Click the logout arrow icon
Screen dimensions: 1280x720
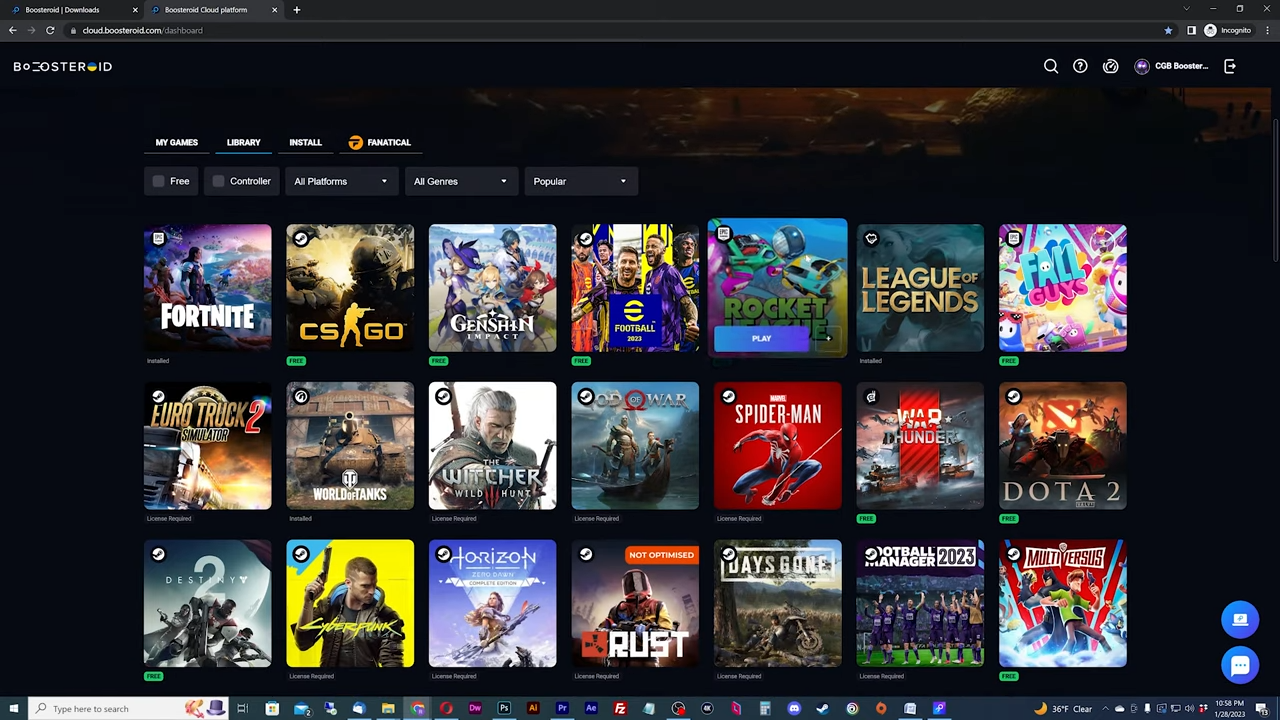pos(1230,66)
